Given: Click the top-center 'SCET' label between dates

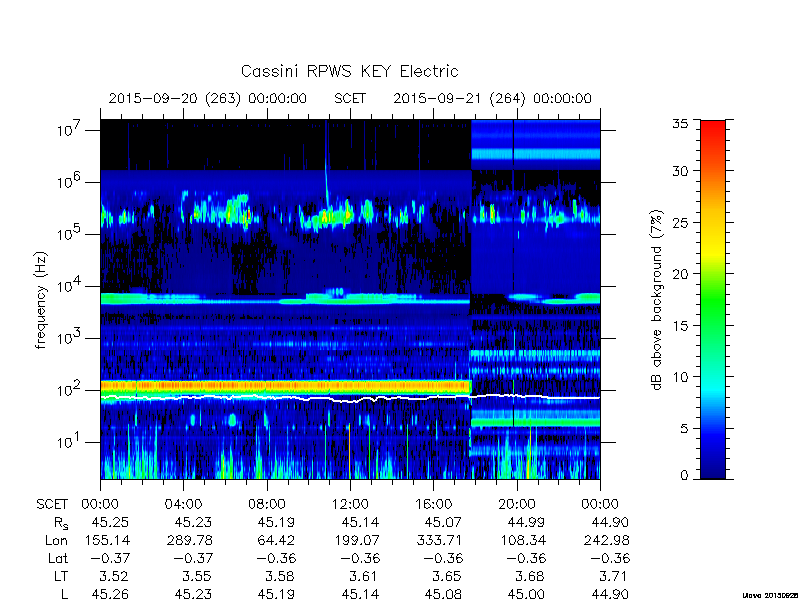Looking at the screenshot, I should pos(350,98).
